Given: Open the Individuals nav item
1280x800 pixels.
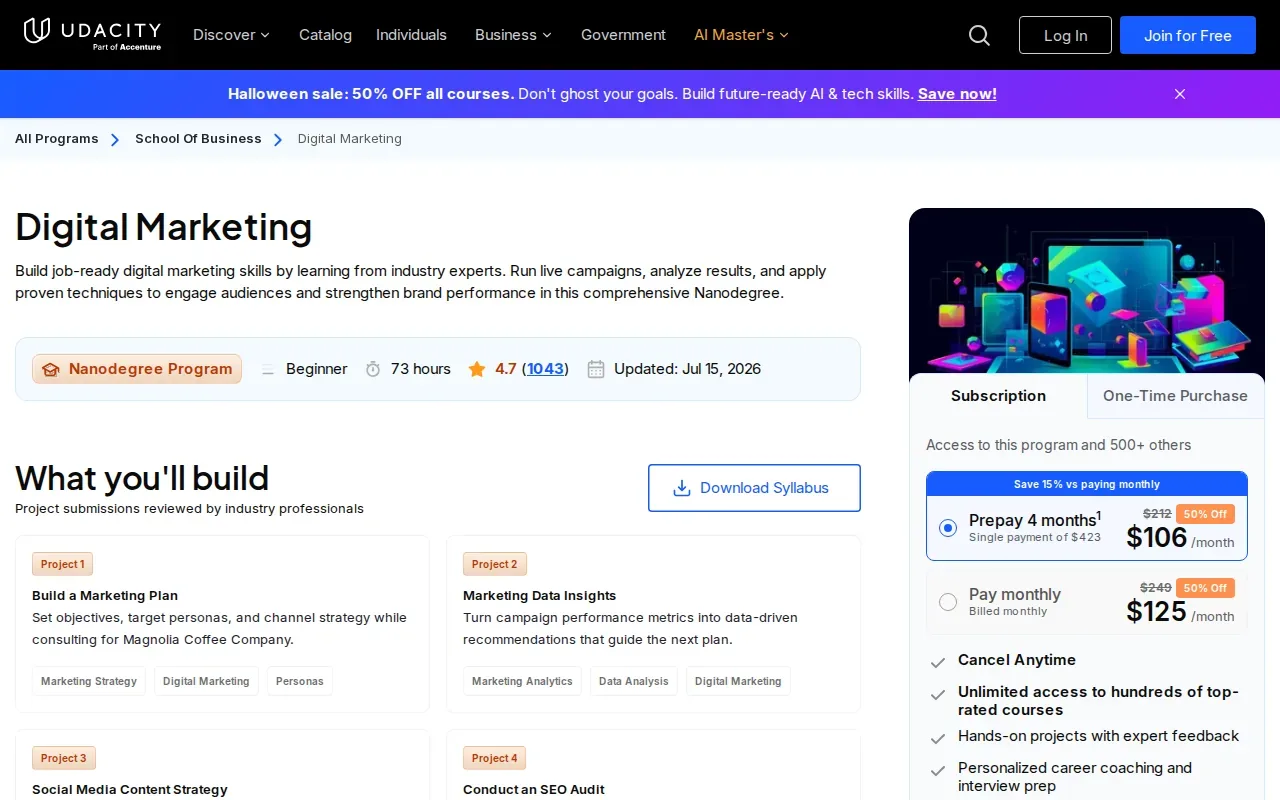Looking at the screenshot, I should coord(411,35).
